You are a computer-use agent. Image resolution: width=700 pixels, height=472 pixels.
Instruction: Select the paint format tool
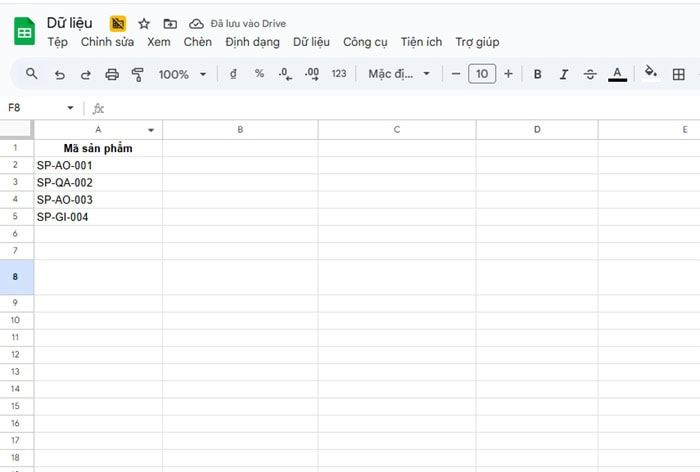(x=138, y=74)
